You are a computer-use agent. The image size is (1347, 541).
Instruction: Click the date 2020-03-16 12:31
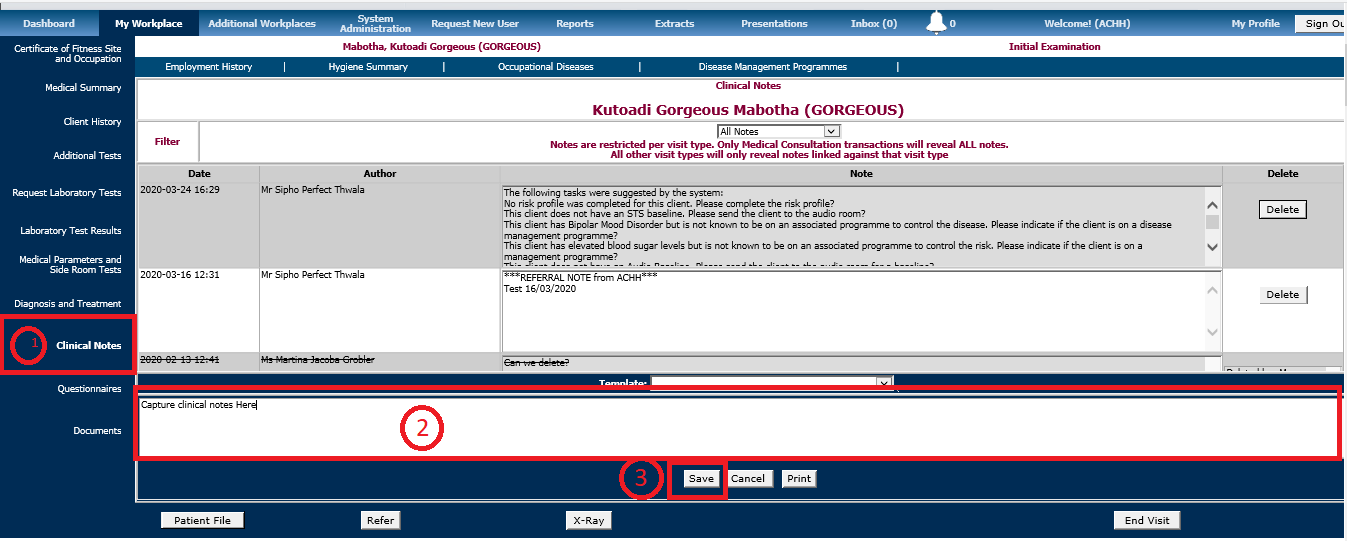coord(180,274)
